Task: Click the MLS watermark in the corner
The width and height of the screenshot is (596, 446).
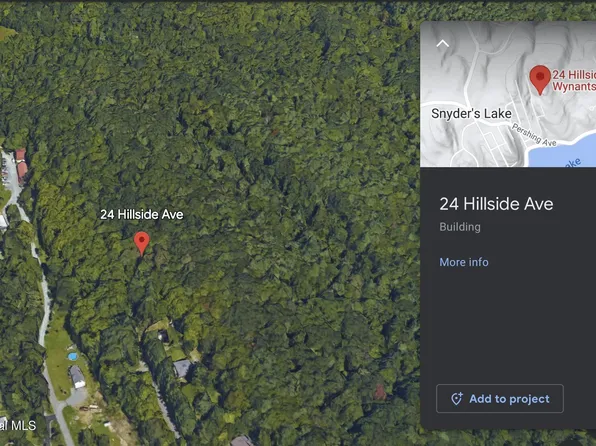Action: (18, 425)
